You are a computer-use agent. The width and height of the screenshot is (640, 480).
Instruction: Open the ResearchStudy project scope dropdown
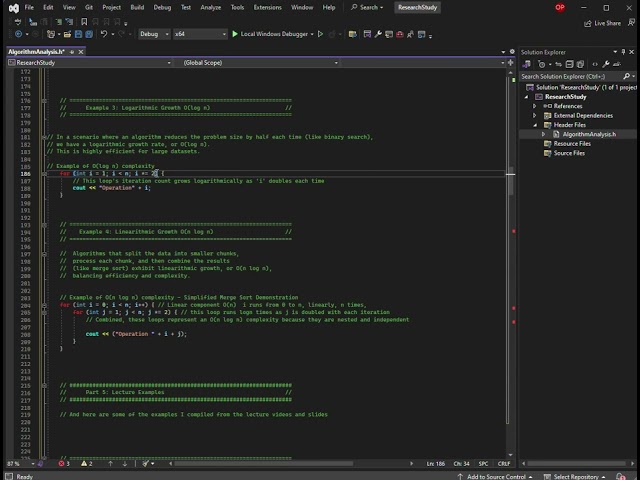(89, 62)
